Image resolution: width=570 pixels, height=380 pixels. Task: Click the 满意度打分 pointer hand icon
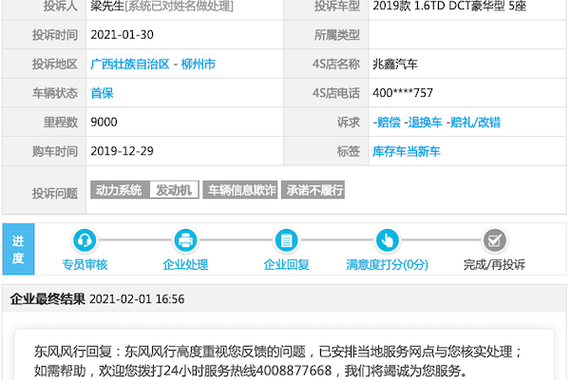(387, 240)
